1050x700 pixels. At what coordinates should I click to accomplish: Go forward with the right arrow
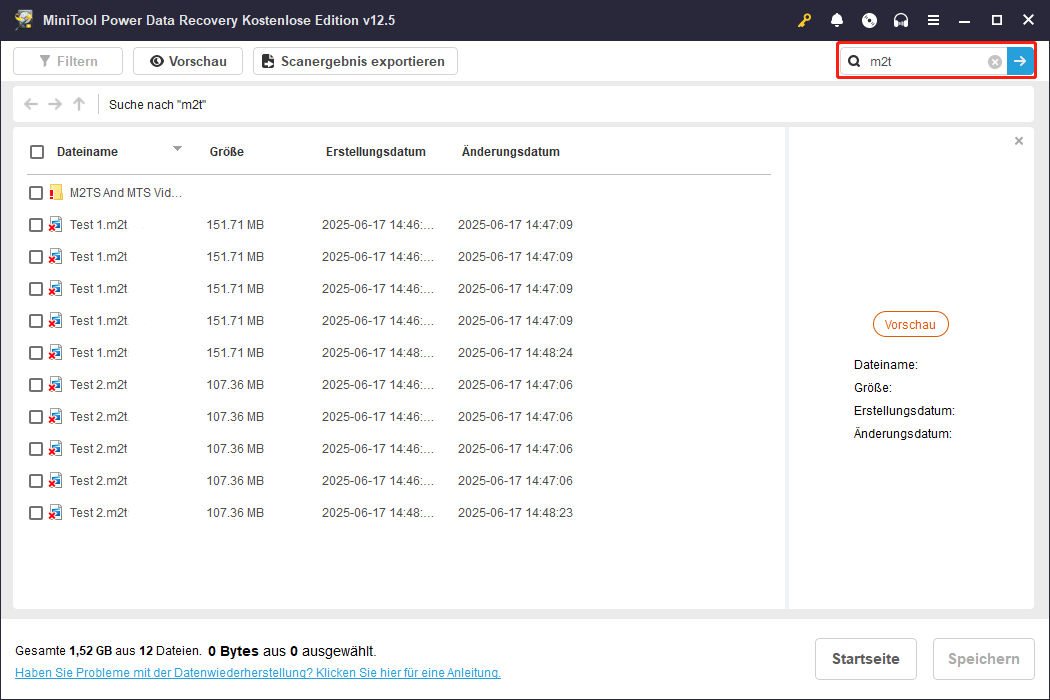point(55,104)
